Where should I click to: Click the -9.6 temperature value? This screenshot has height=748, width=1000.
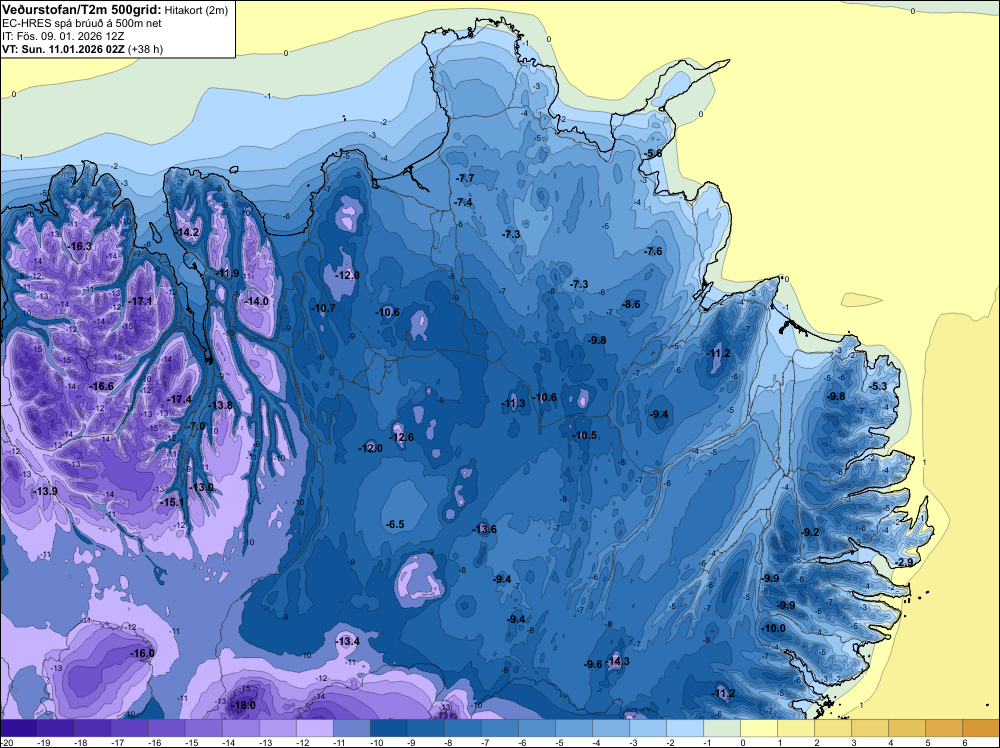click(x=592, y=664)
